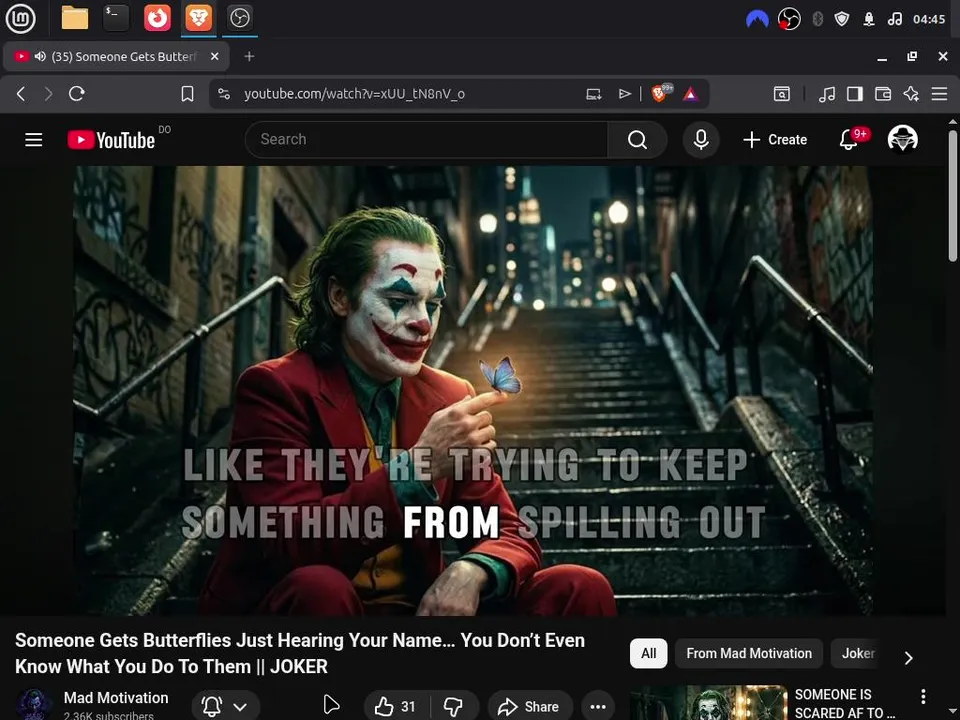The width and height of the screenshot is (960, 720).
Task: Reload the YouTube page
Action: point(77,94)
